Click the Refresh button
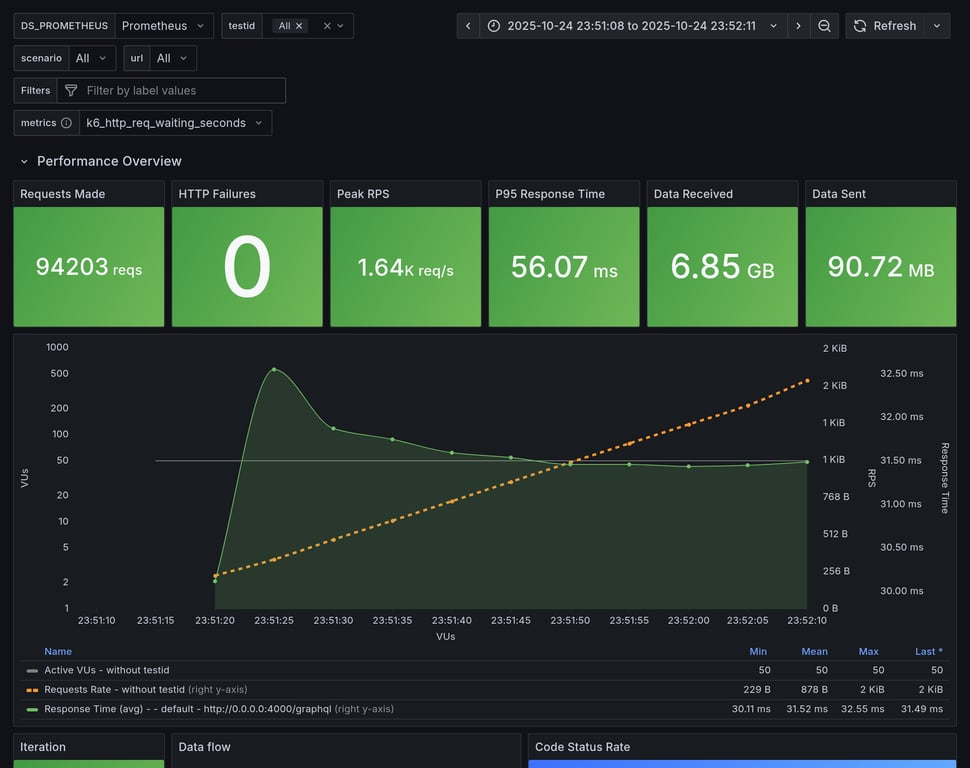Image resolution: width=970 pixels, height=768 pixels. (x=885, y=26)
